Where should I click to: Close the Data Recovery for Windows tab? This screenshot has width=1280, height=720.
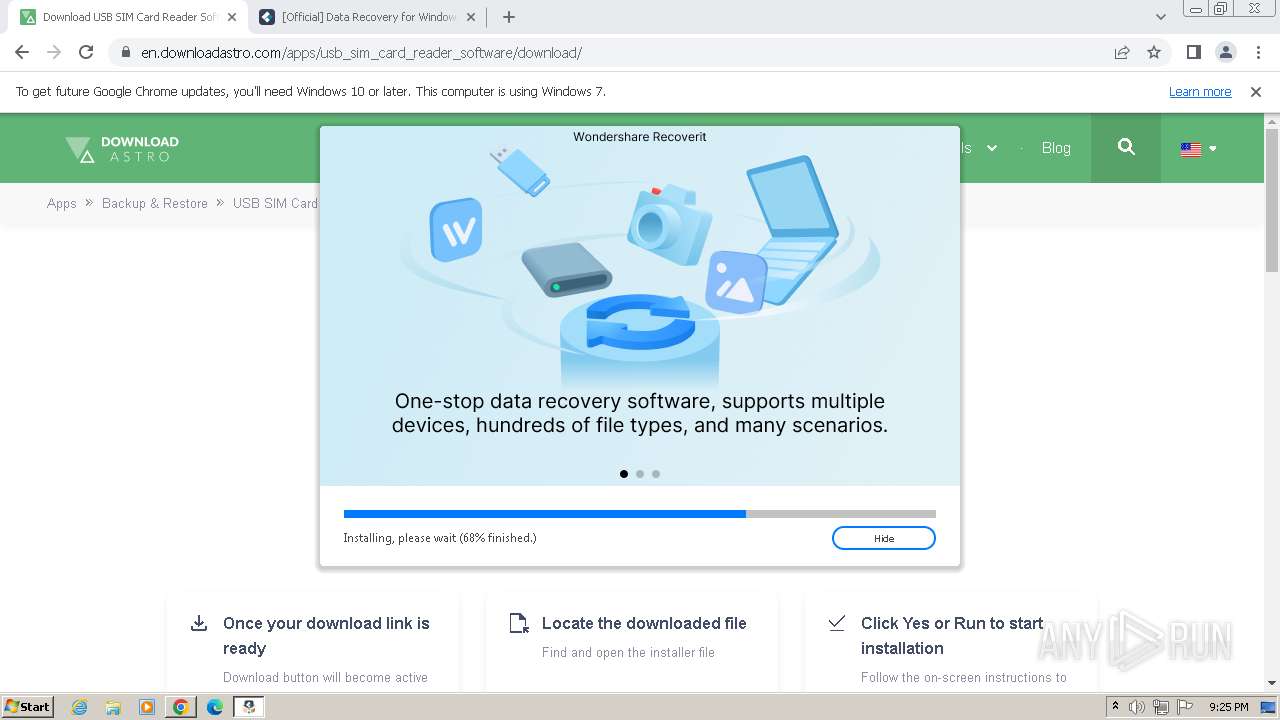469,17
